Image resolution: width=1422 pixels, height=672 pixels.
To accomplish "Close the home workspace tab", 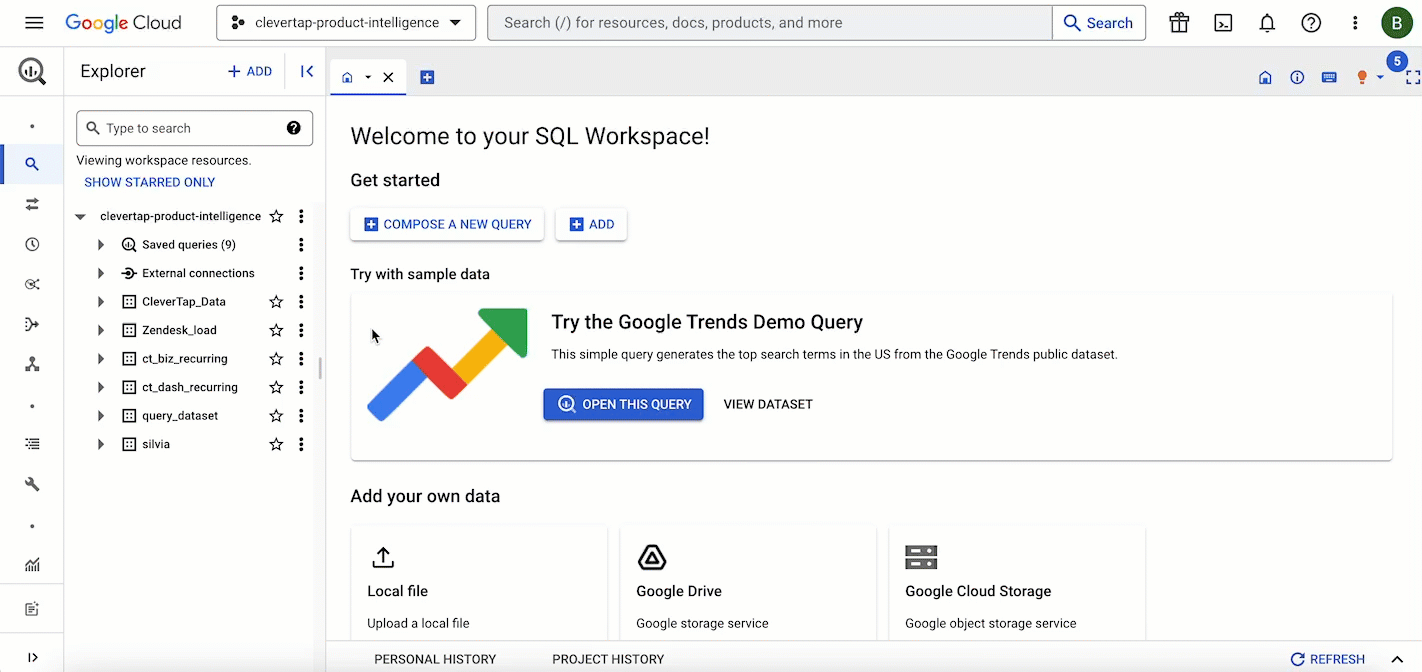I will 388,77.
